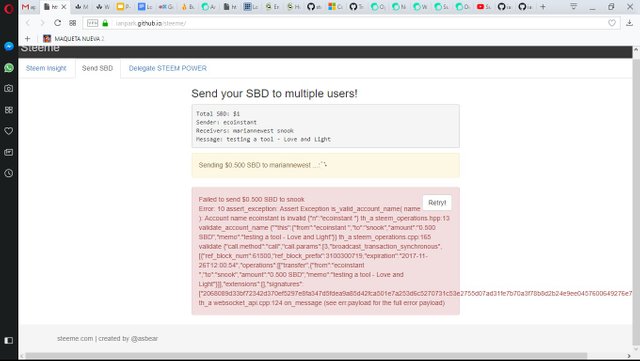This screenshot has width=640, height=361.
Task: Click 'Receivers: mariannewest snook' line
Action: pyautogui.click(x=245, y=131)
